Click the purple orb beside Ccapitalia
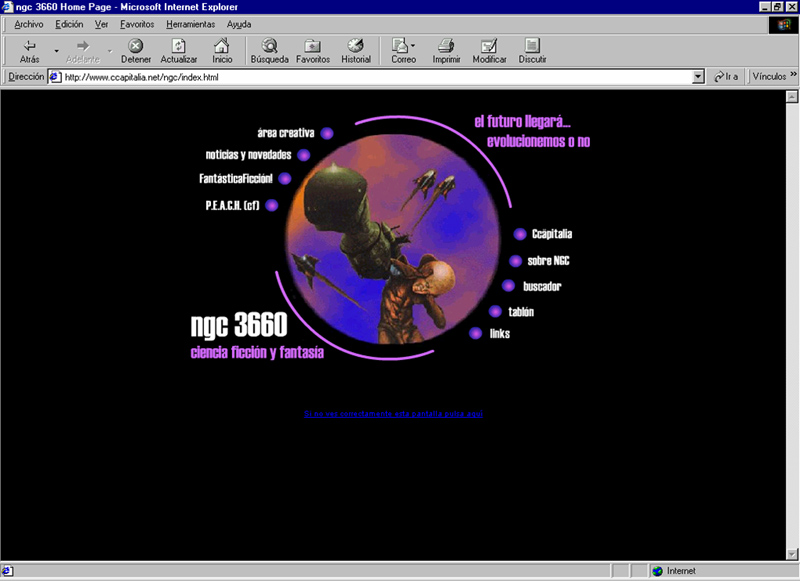This screenshot has width=800, height=581. coord(520,234)
